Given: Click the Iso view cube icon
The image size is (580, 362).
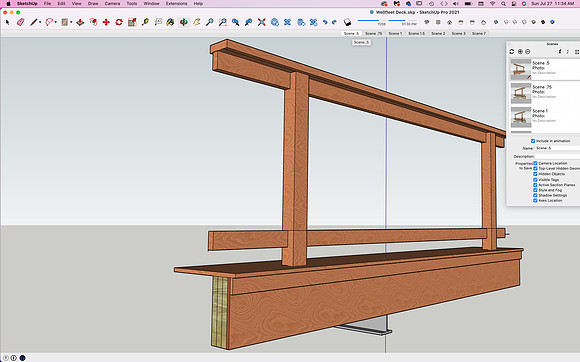Looking at the screenshot, I should 427,22.
